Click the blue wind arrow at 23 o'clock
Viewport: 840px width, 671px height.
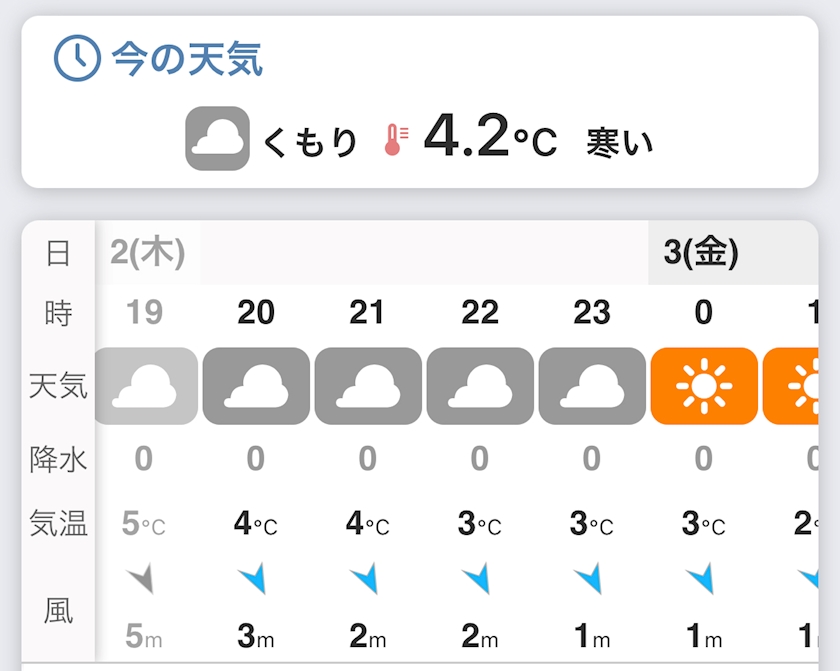pyautogui.click(x=591, y=577)
